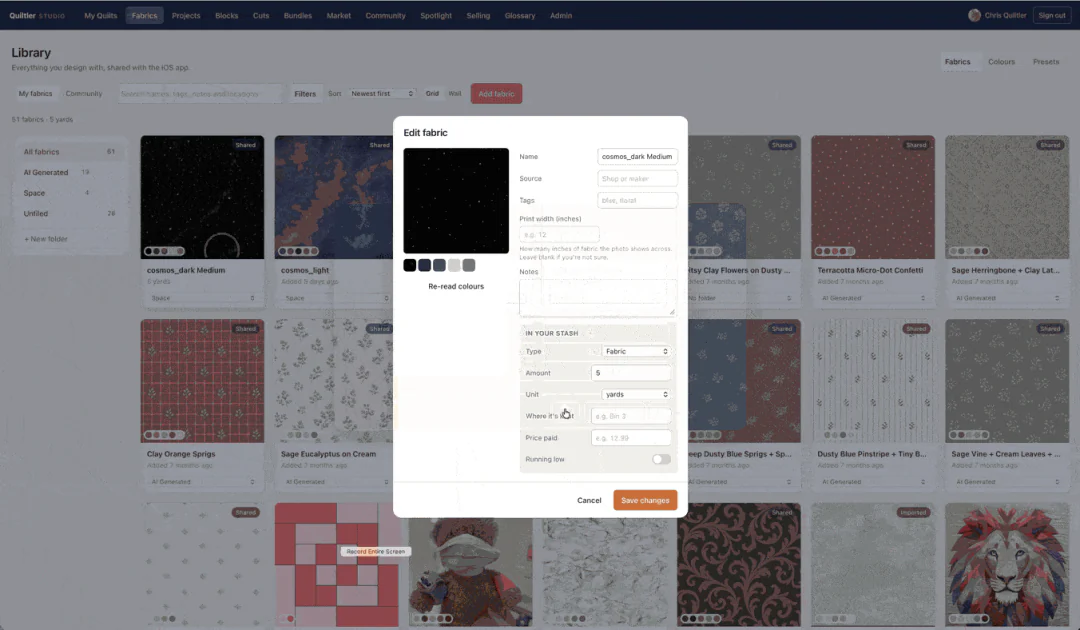Cancel the Edit fabric dialog
The image size is (1080, 630).
pyautogui.click(x=589, y=501)
